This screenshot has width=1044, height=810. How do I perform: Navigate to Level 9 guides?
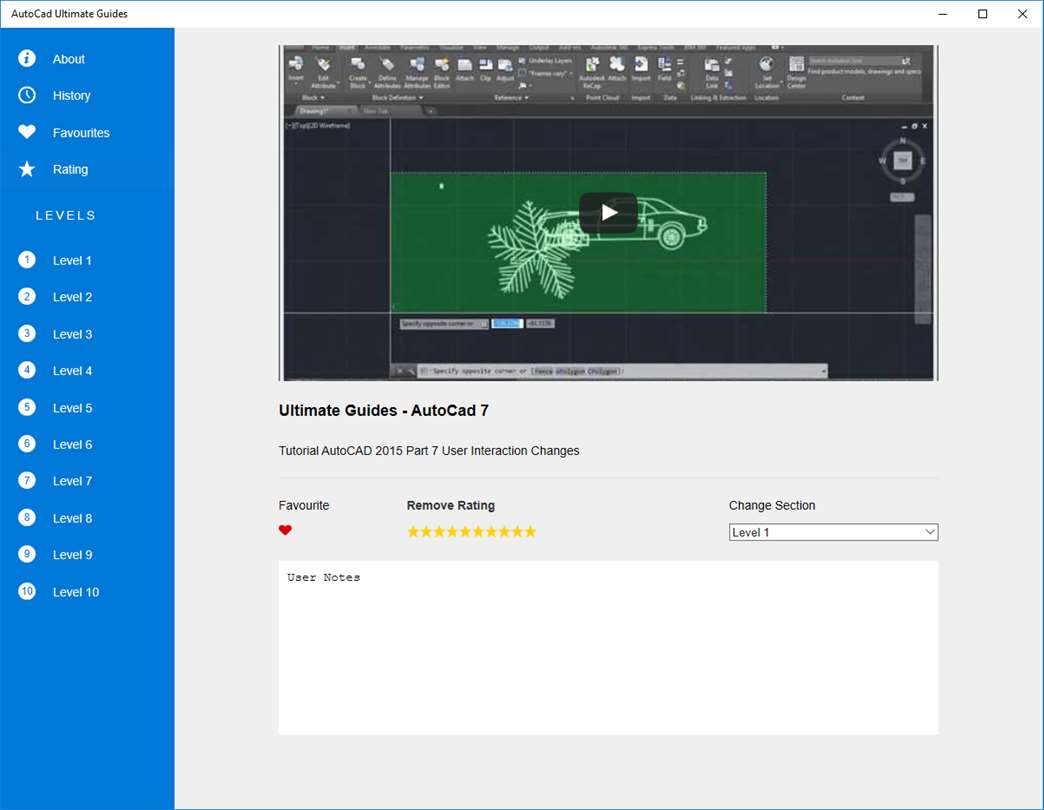72,555
